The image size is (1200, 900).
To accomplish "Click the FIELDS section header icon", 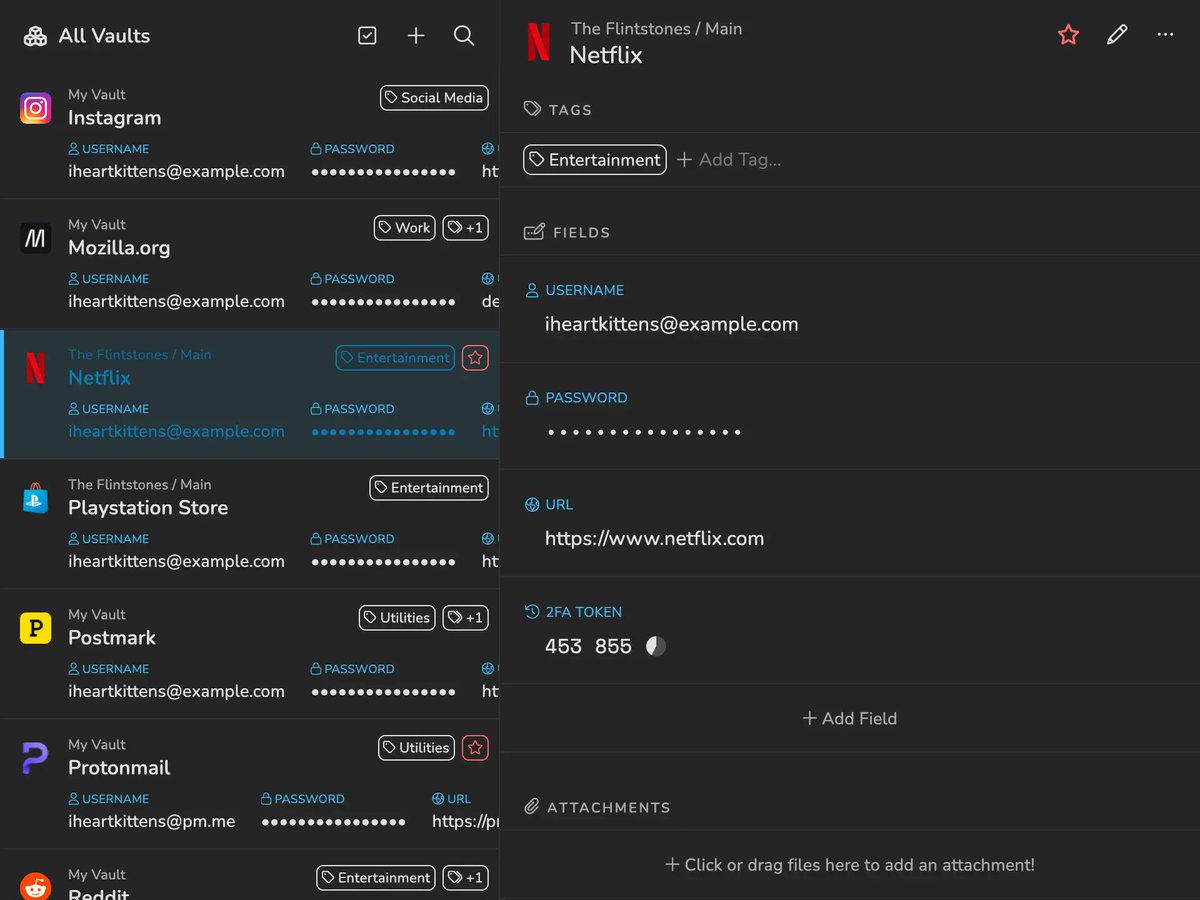I will point(534,232).
